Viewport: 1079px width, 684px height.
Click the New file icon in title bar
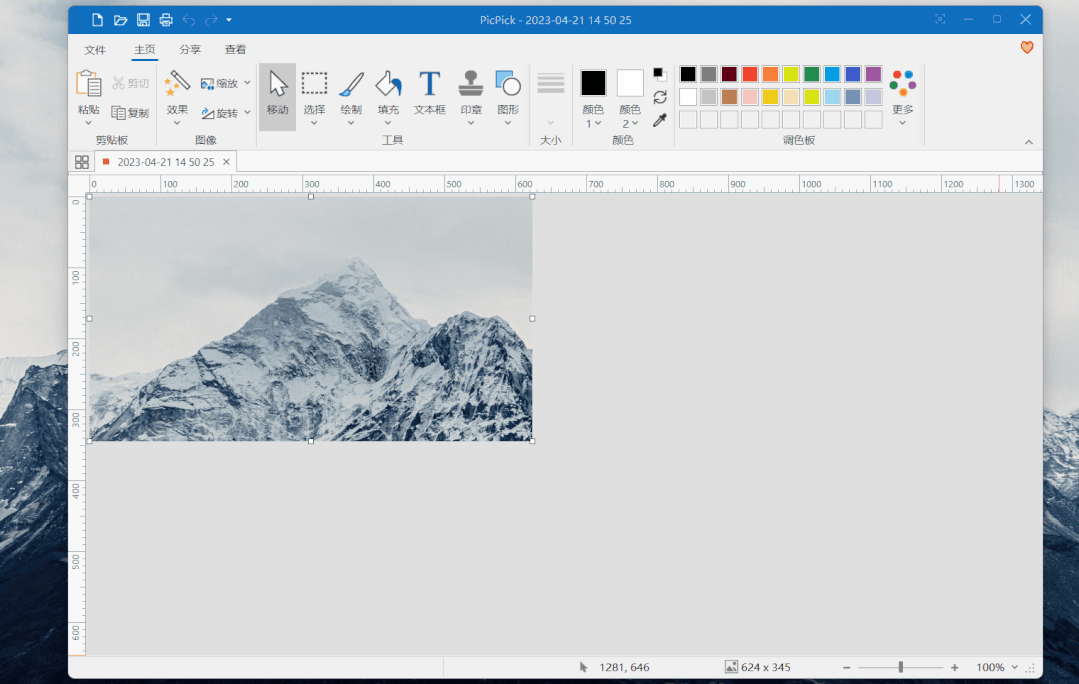coord(97,20)
